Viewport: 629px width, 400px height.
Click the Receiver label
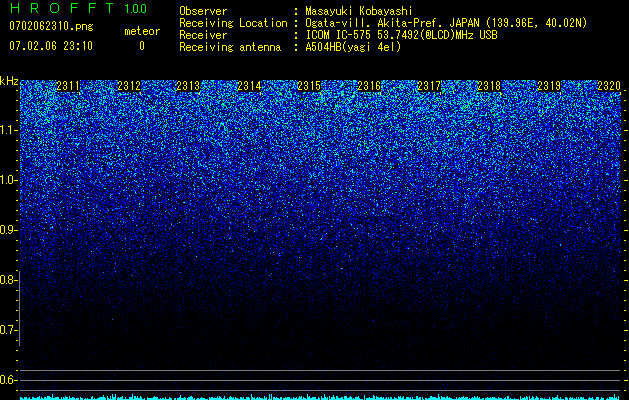tap(203, 35)
